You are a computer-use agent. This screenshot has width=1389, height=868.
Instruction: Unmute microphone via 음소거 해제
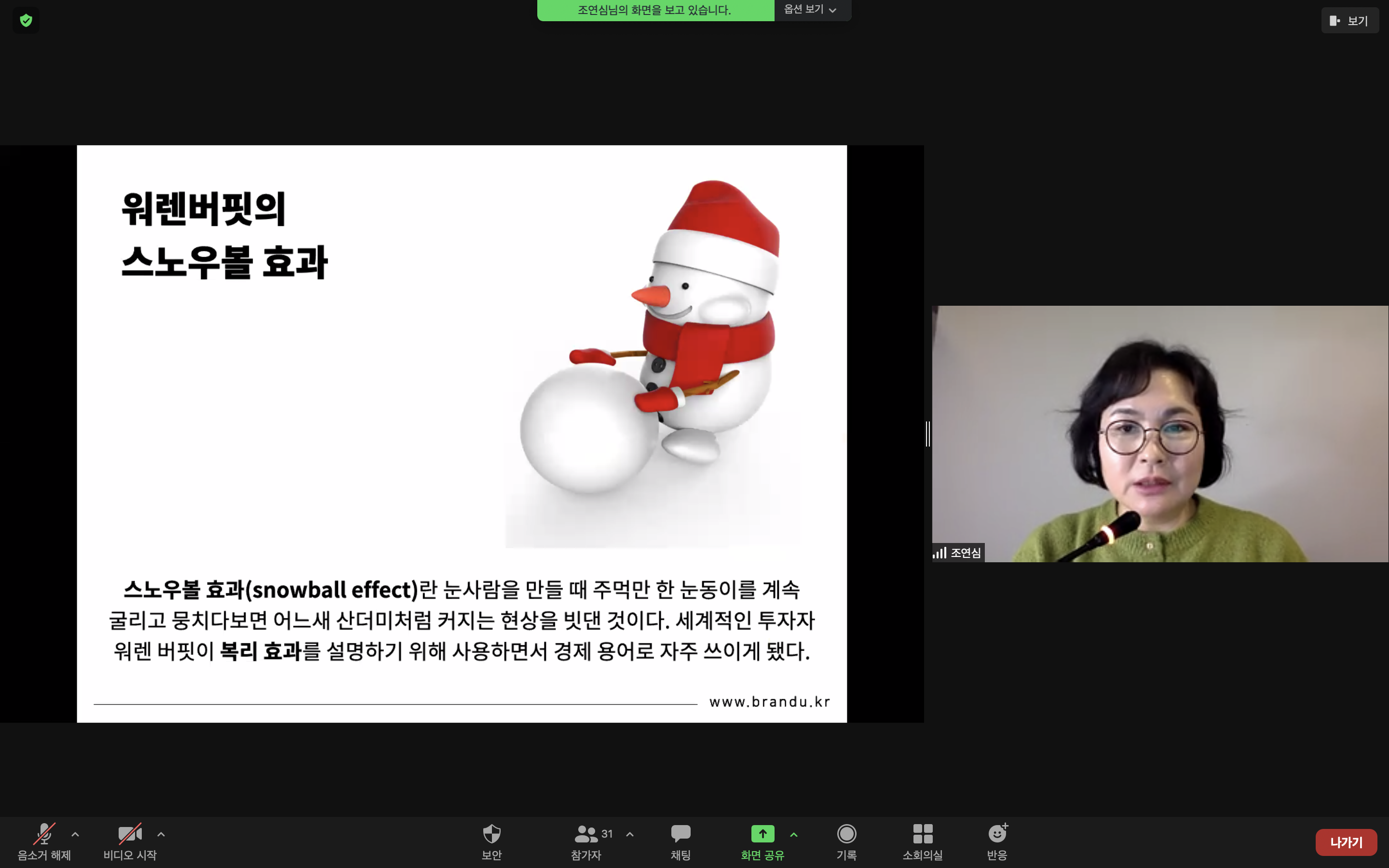44,834
